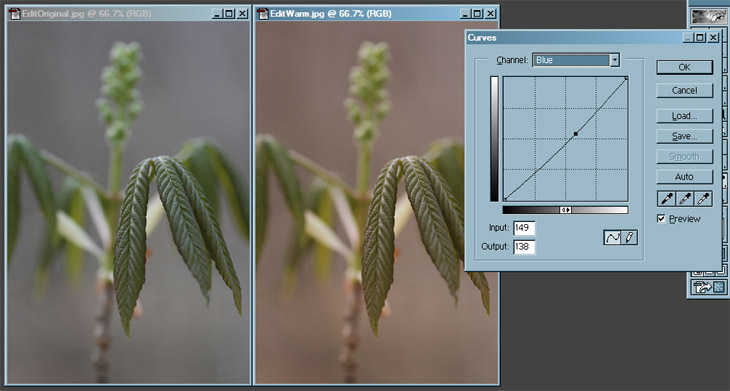Click the Load... button
The width and height of the screenshot is (730, 391).
pos(684,116)
